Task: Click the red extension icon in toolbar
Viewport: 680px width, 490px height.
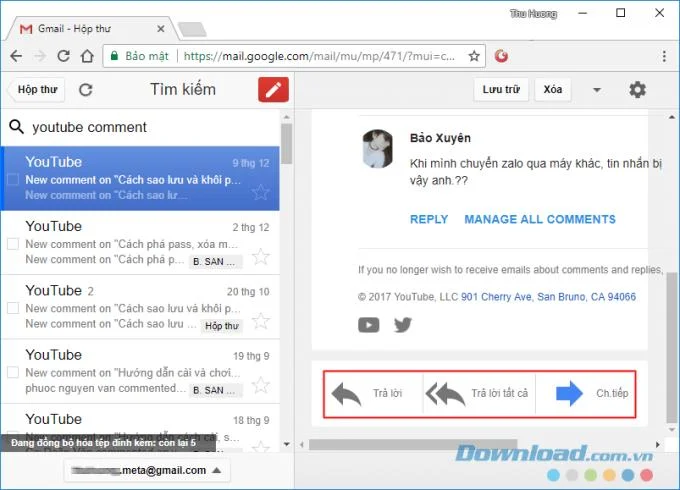Action: tap(501, 56)
